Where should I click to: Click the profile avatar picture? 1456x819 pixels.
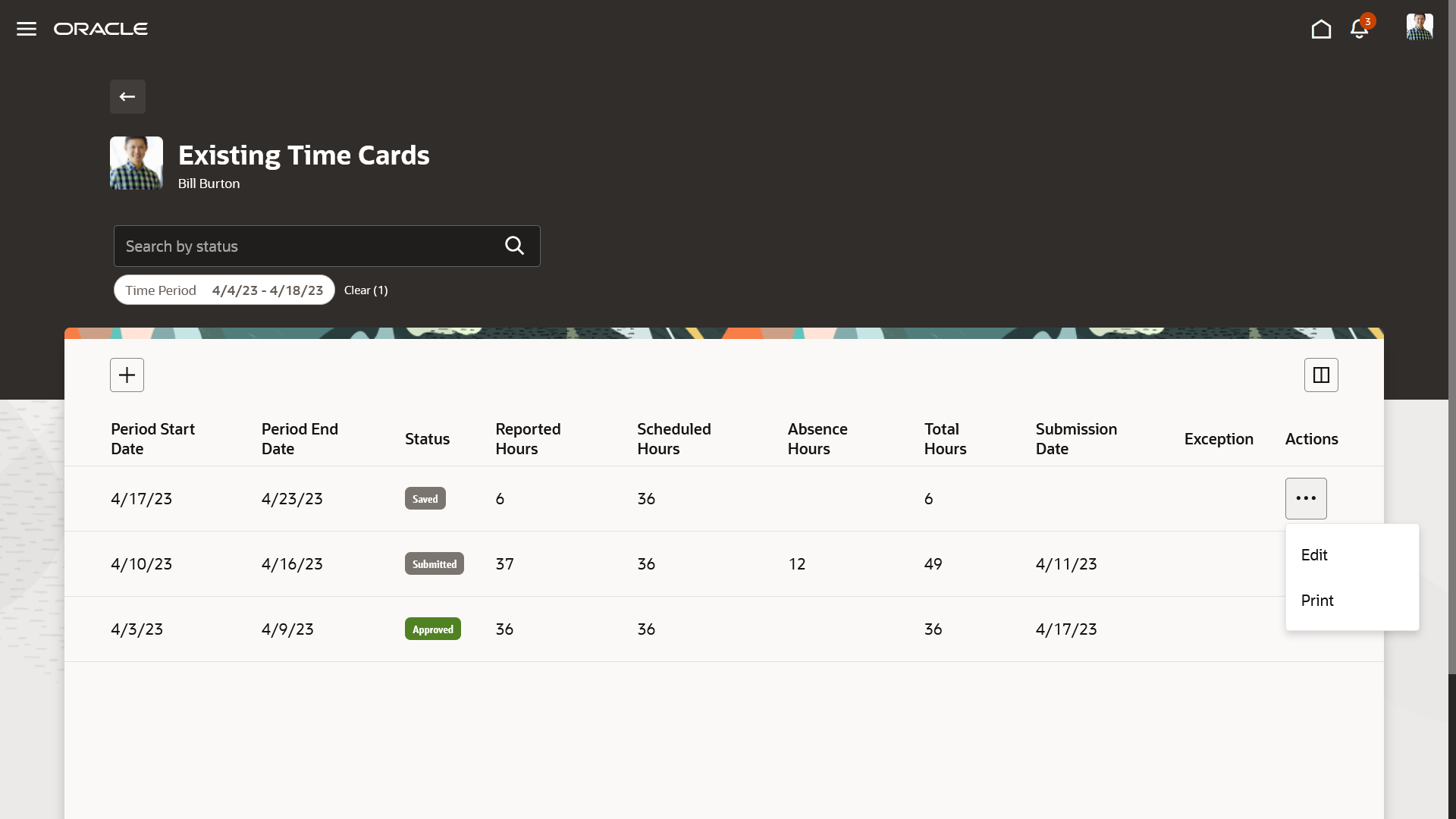(1420, 27)
